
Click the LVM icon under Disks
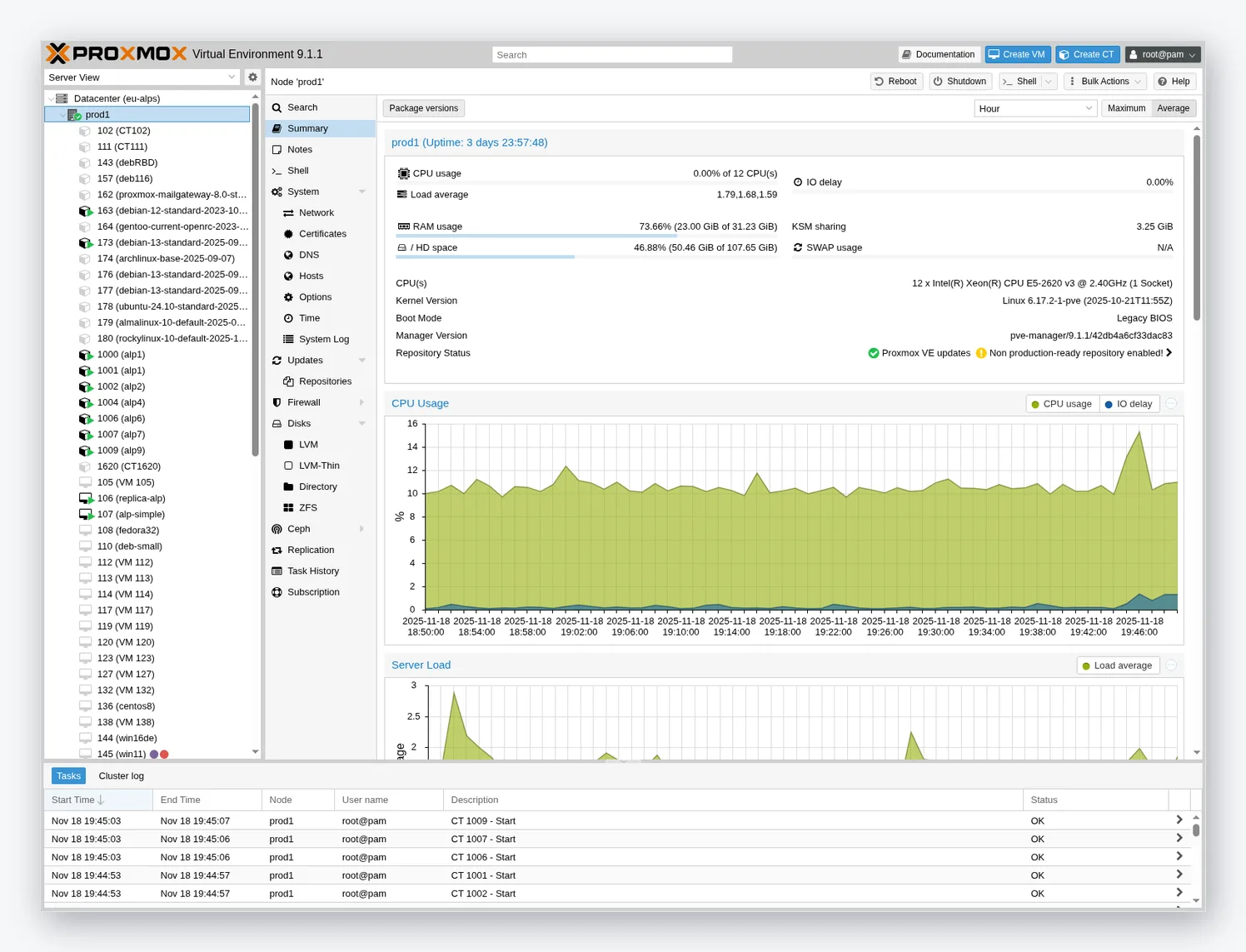288,445
